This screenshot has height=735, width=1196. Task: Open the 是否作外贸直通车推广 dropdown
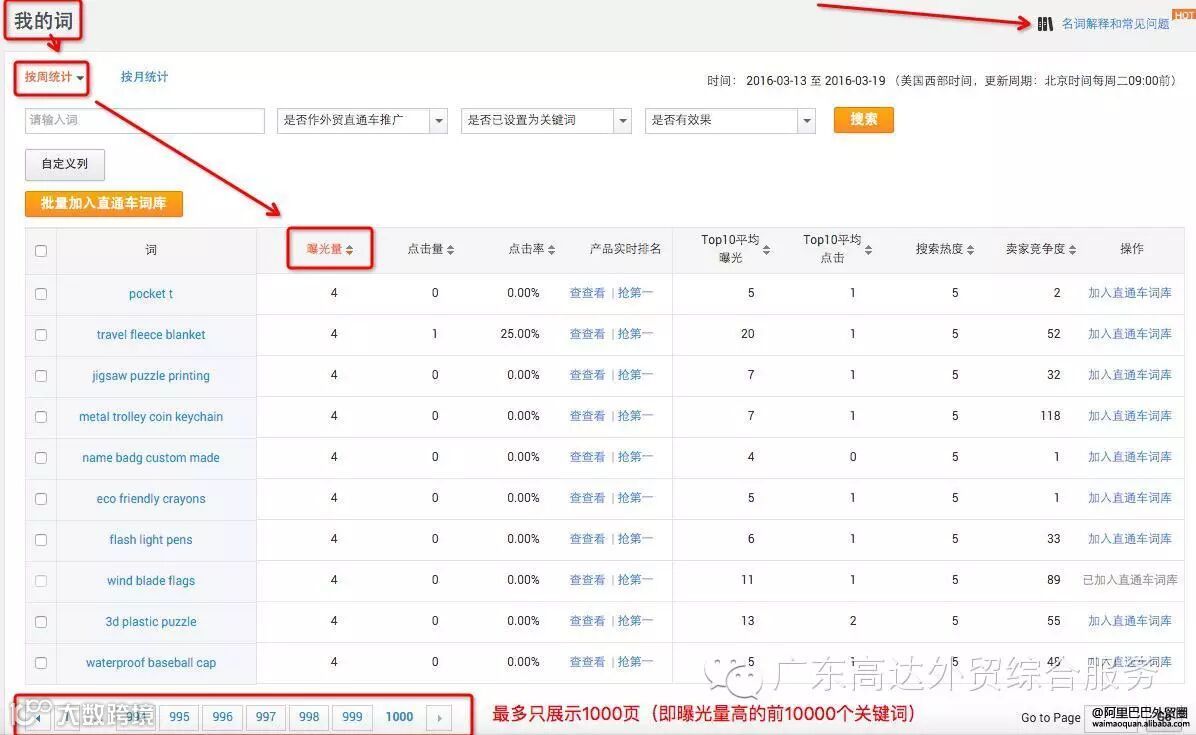tap(438, 120)
